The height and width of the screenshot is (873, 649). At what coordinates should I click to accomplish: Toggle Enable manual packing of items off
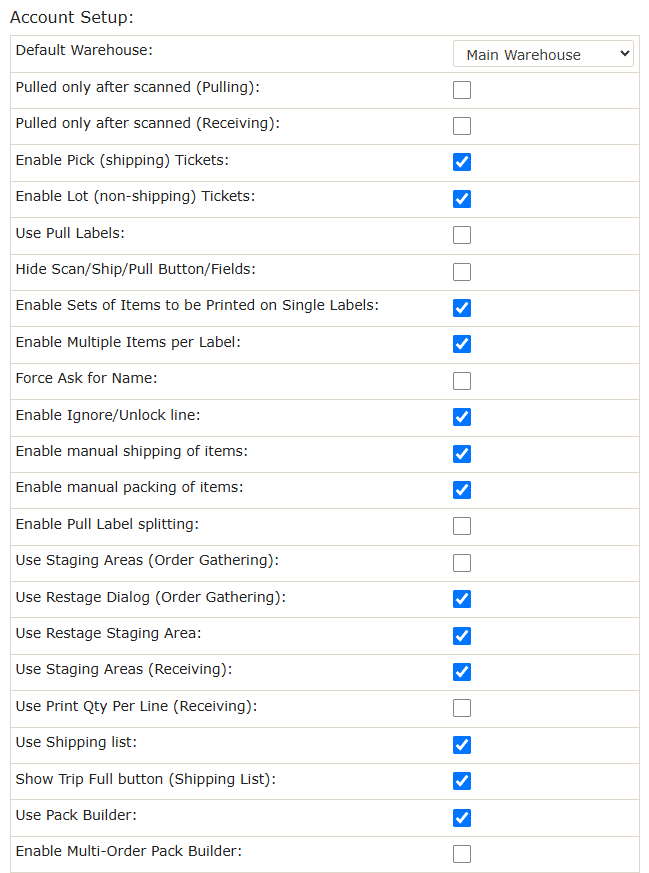(x=461, y=490)
